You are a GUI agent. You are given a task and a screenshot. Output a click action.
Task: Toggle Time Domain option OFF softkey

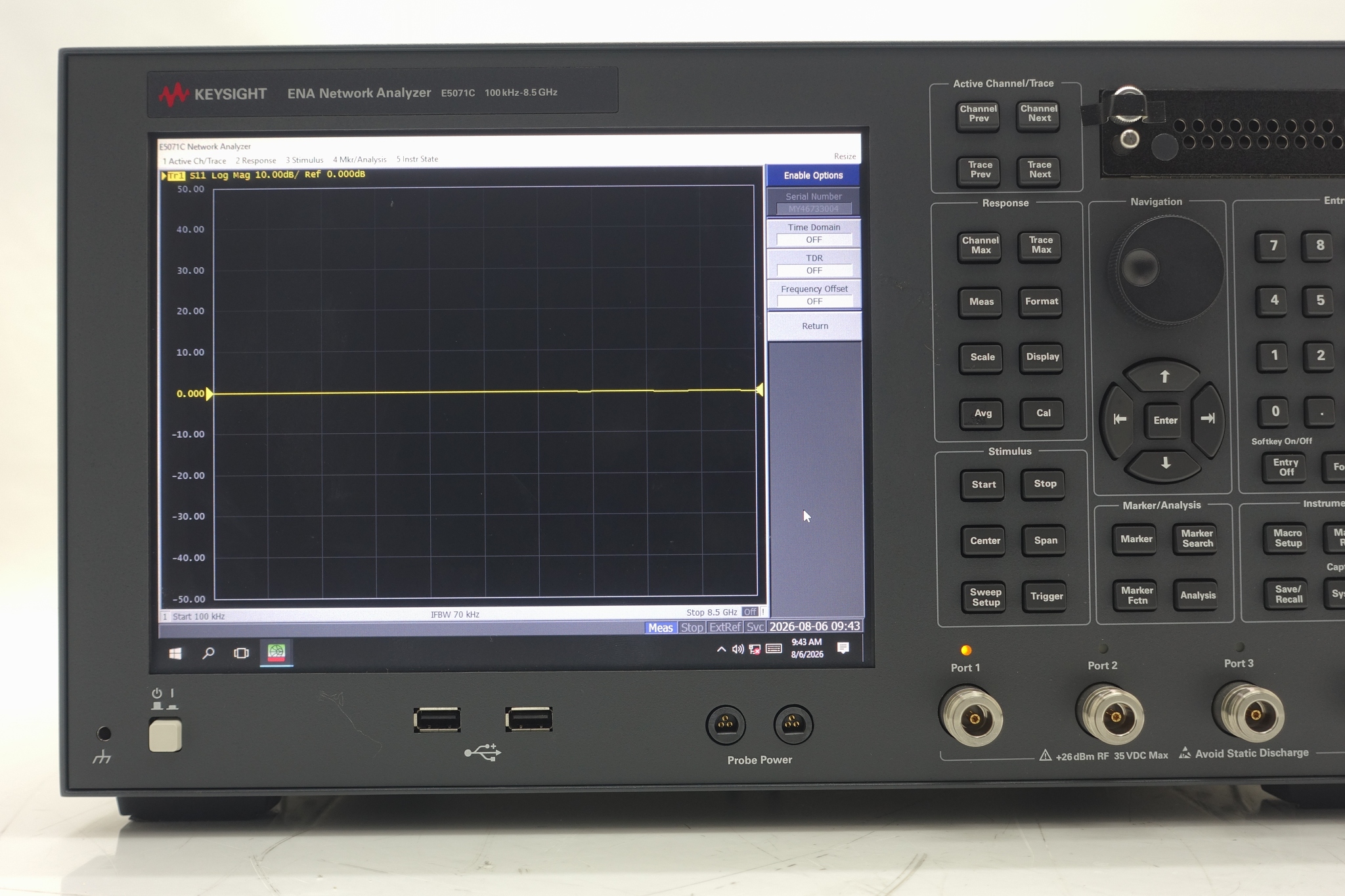click(814, 234)
